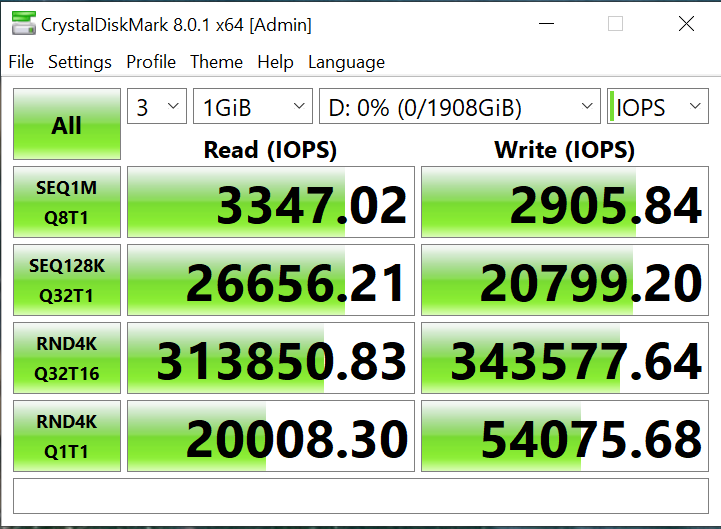Start the RND4K Q1T1 test
Viewport: 721px width, 529px height.
click(67, 436)
